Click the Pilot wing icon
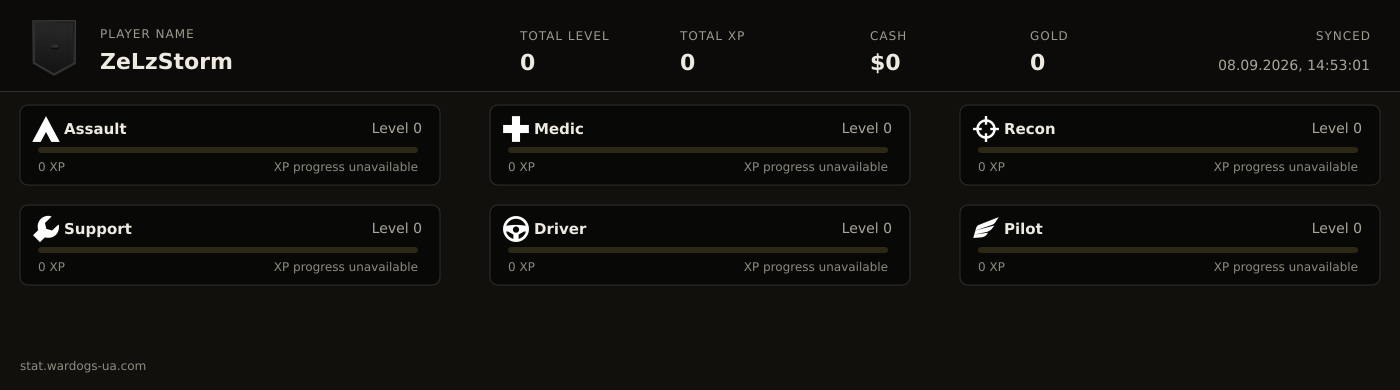 point(986,229)
